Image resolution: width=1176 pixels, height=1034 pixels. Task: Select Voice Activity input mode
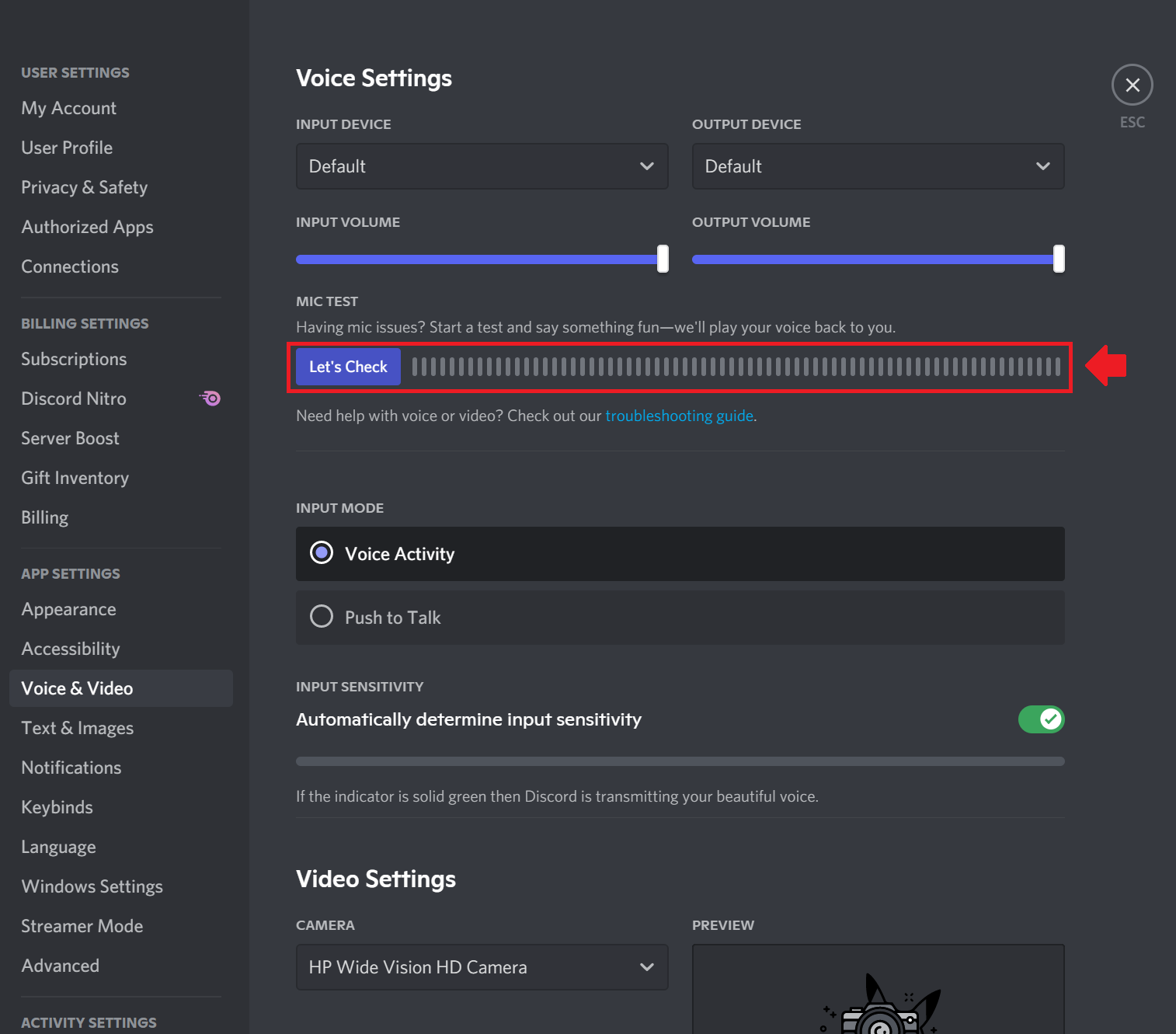pos(680,554)
